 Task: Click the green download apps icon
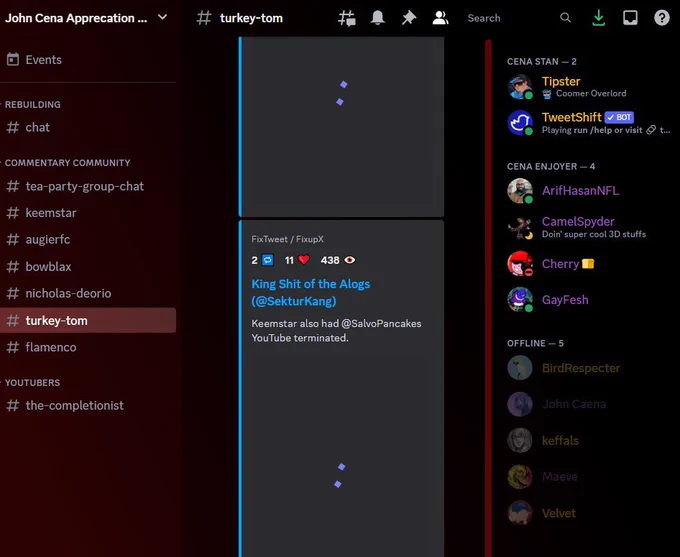point(598,18)
